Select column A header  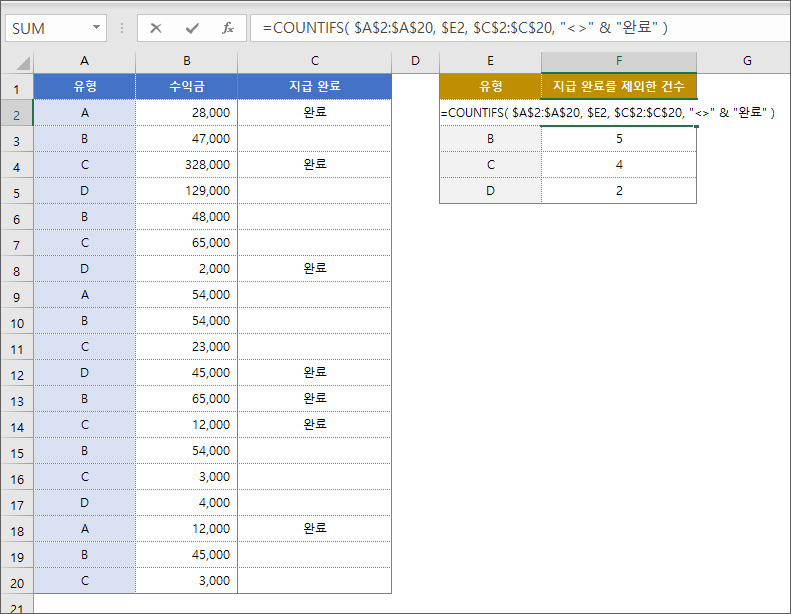click(84, 62)
